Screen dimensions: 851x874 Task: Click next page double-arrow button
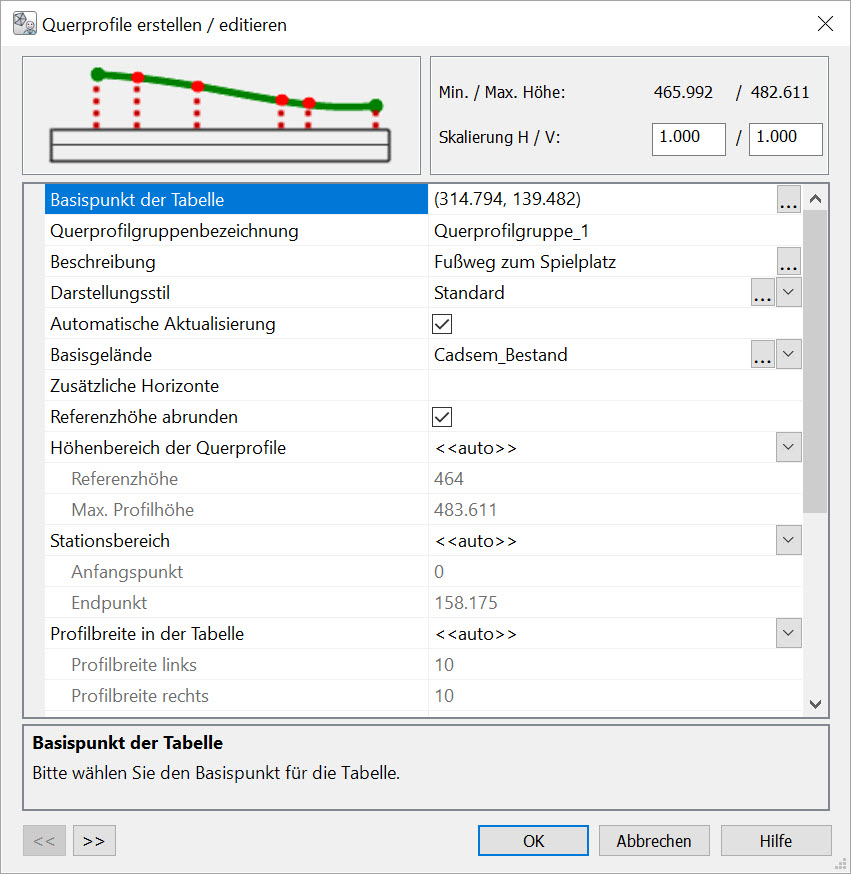[94, 841]
